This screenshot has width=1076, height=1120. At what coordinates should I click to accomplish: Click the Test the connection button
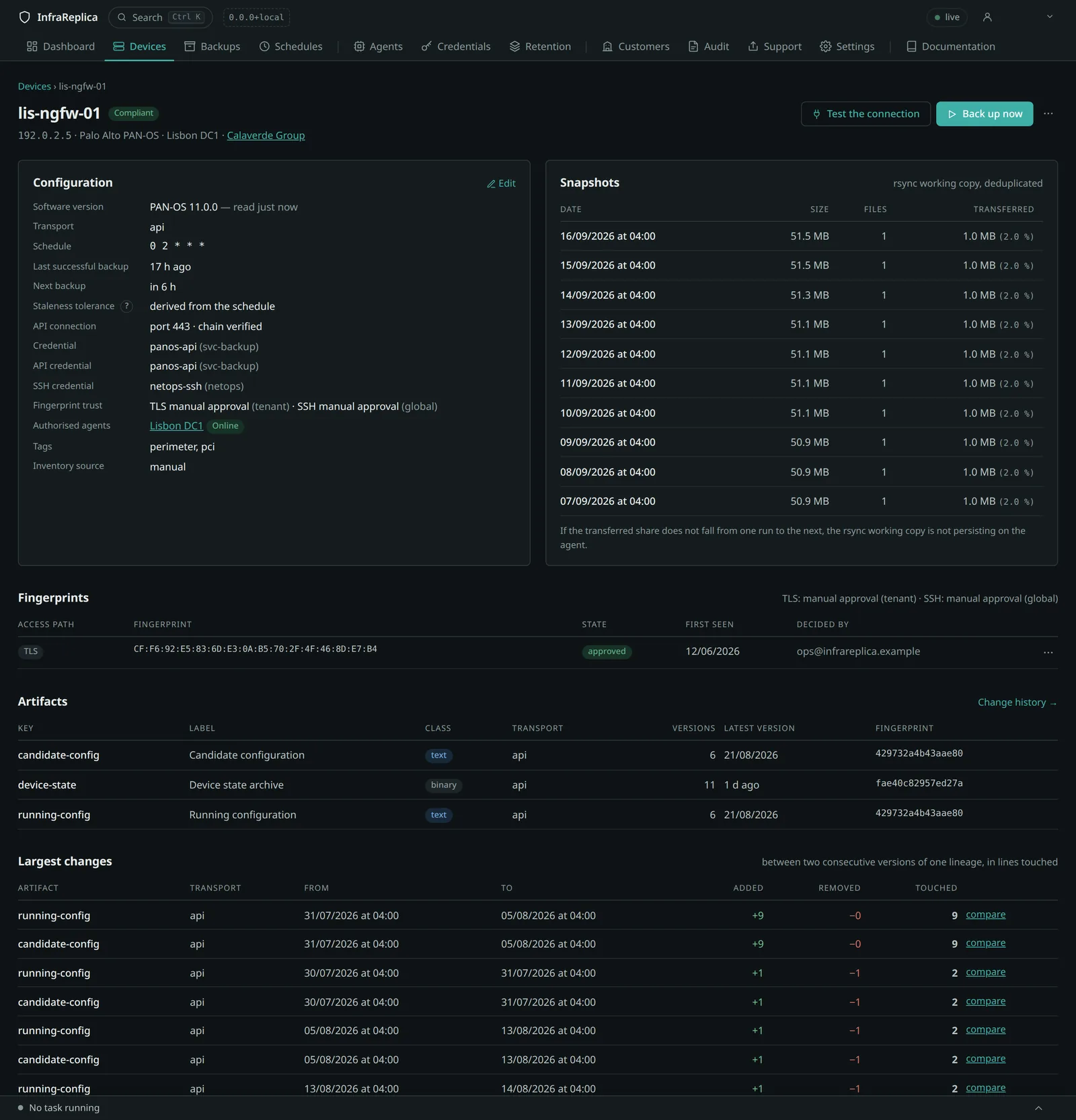866,114
